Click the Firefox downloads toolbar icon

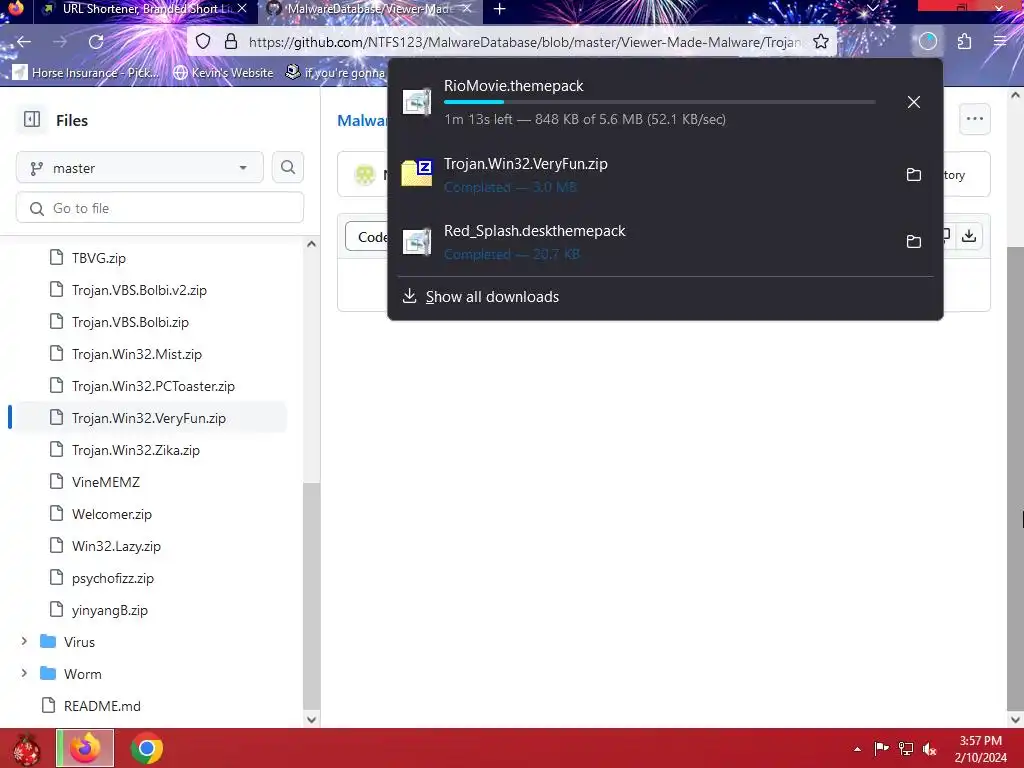(x=927, y=42)
